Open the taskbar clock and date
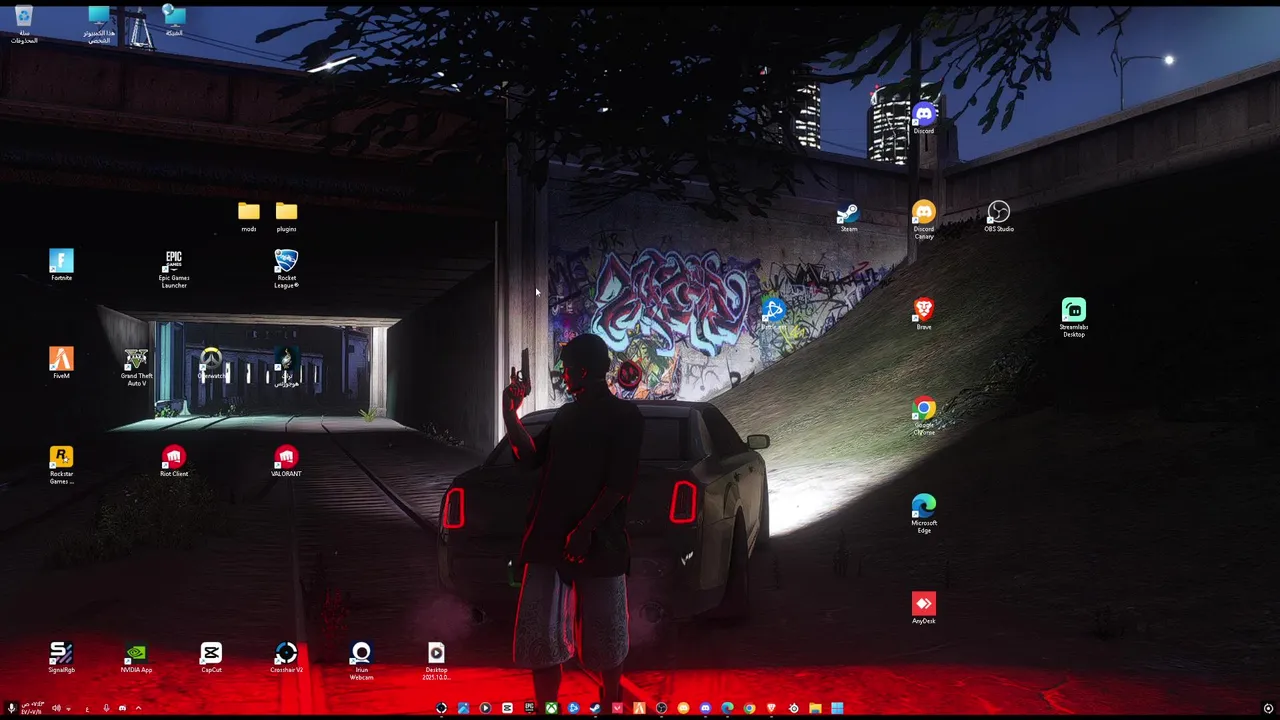The height and width of the screenshot is (720, 1280). point(32,708)
